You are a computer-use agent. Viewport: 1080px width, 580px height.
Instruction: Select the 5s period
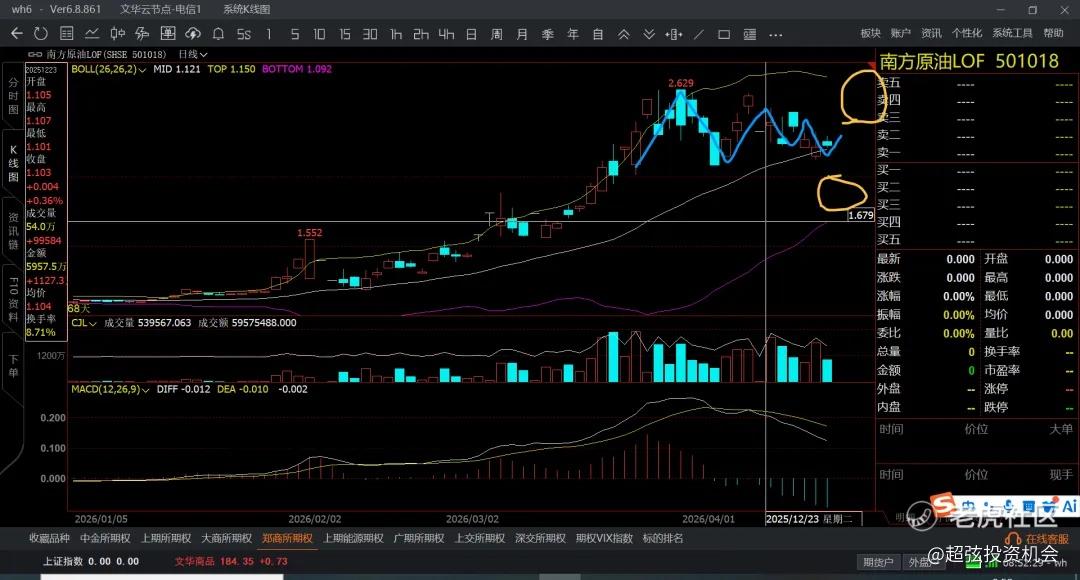(x=244, y=34)
